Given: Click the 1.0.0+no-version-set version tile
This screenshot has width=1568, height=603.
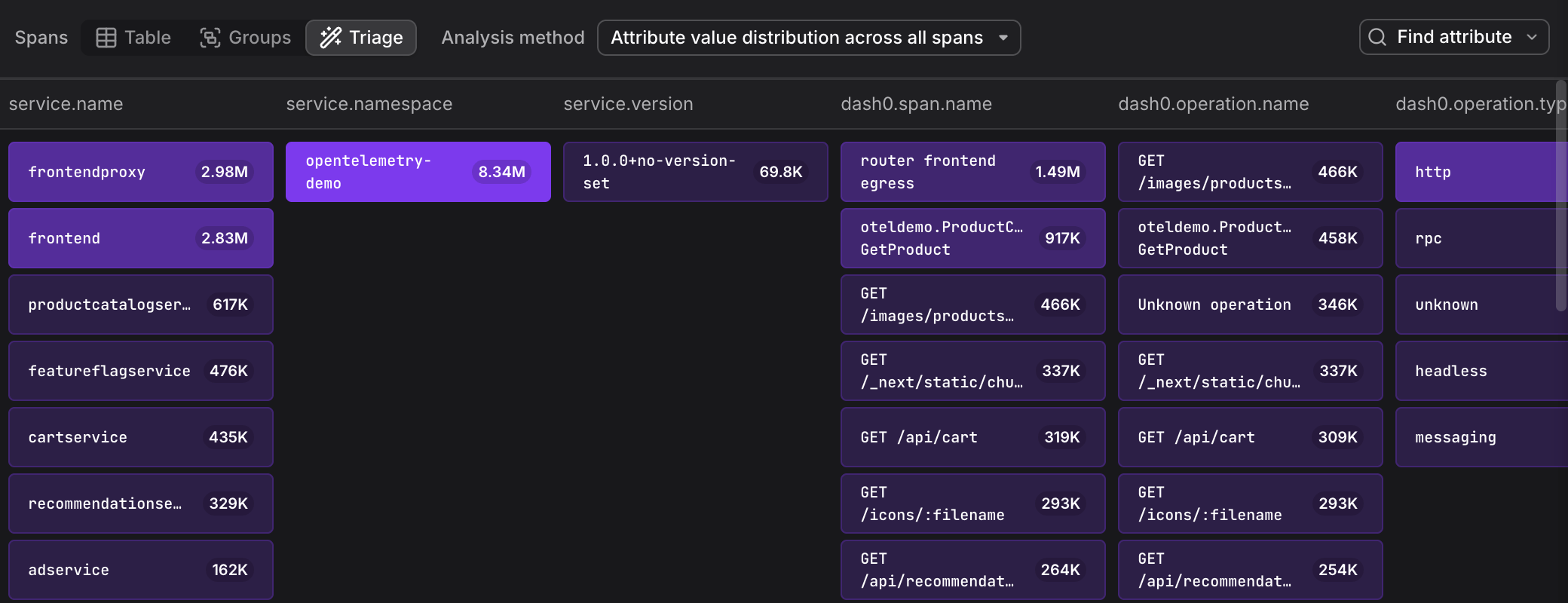Looking at the screenshot, I should pos(695,172).
